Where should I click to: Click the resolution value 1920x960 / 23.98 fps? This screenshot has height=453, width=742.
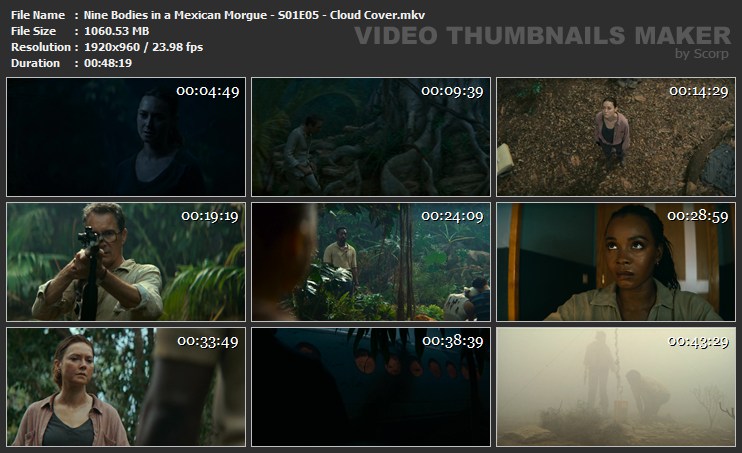click(143, 47)
